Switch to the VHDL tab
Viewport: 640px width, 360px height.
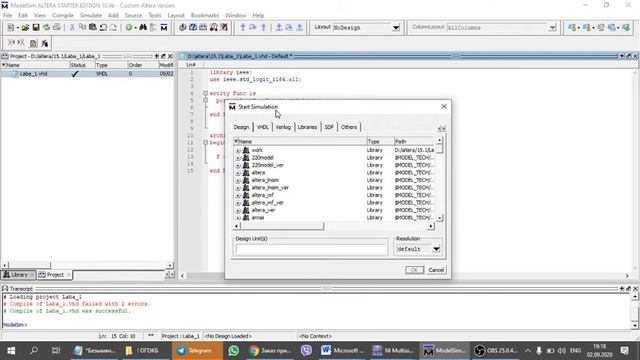click(x=262, y=127)
